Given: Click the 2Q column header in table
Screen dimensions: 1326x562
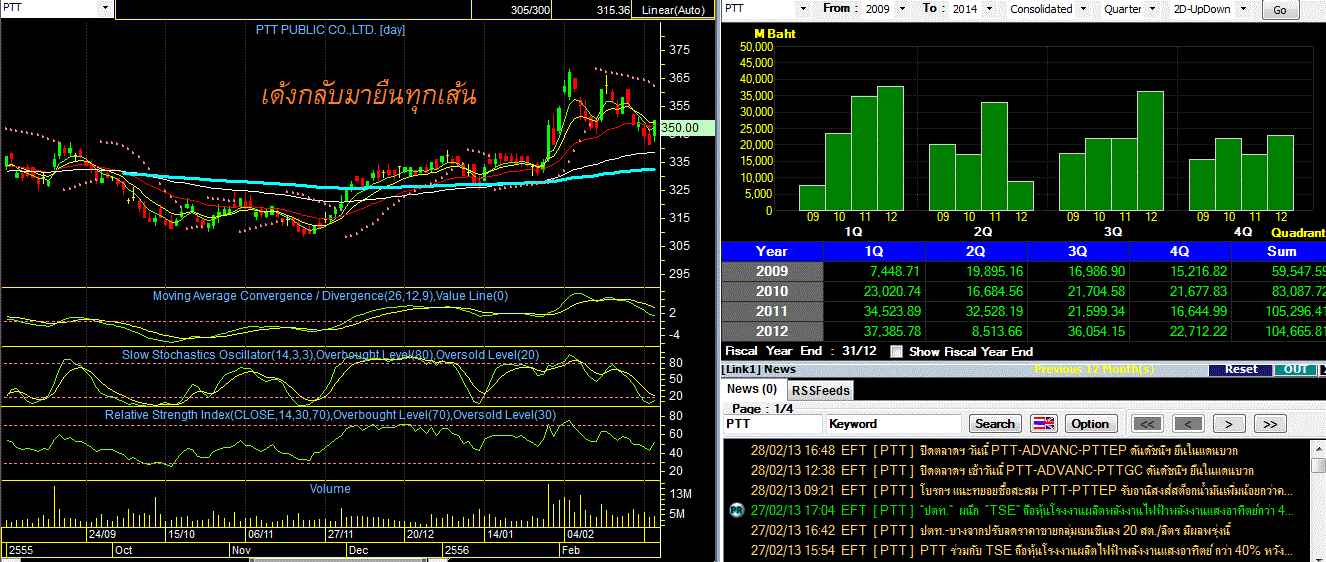Looking at the screenshot, I should pos(977,251).
